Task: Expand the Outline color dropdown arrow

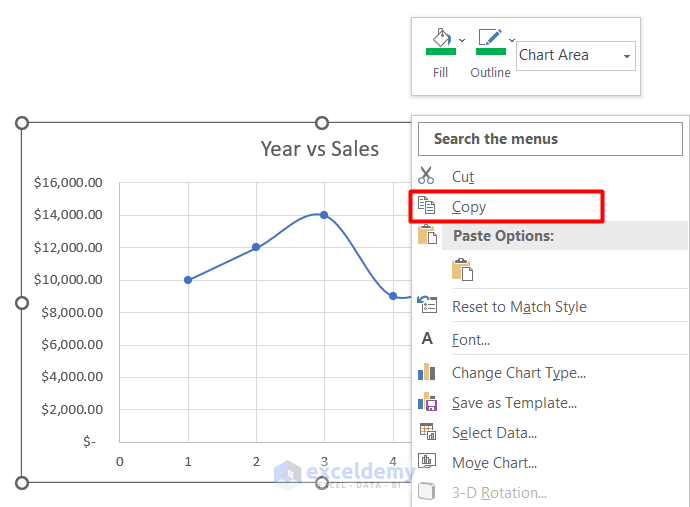Action: point(512,40)
